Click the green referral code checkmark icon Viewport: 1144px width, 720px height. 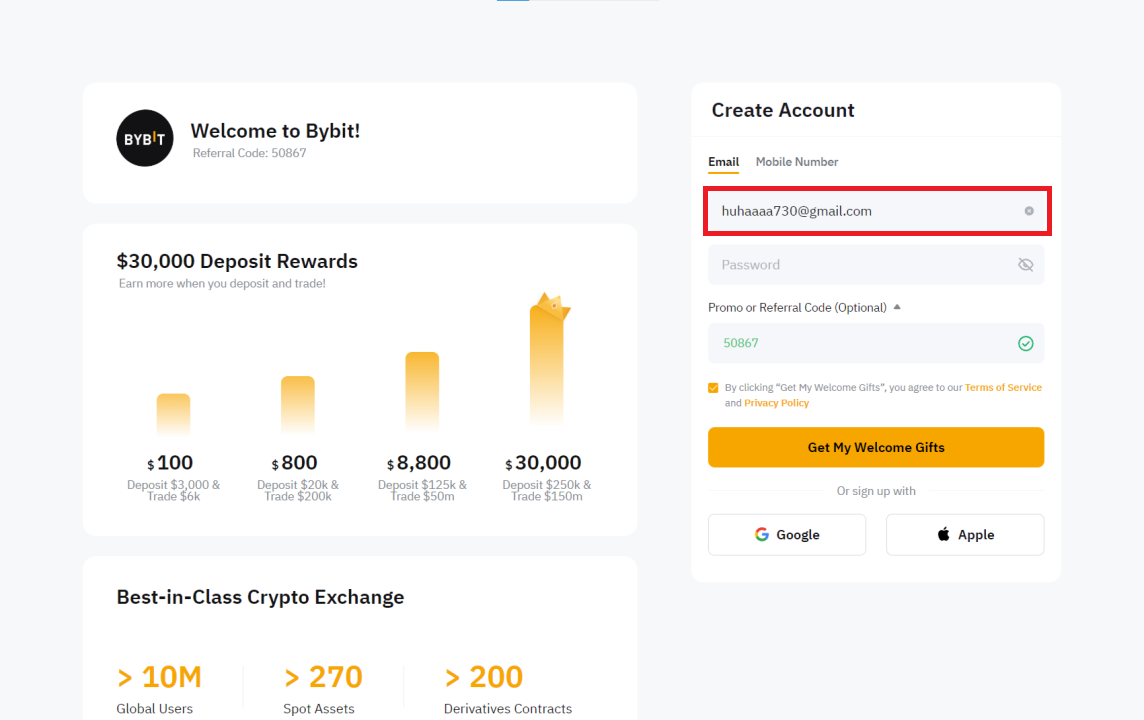click(1025, 344)
